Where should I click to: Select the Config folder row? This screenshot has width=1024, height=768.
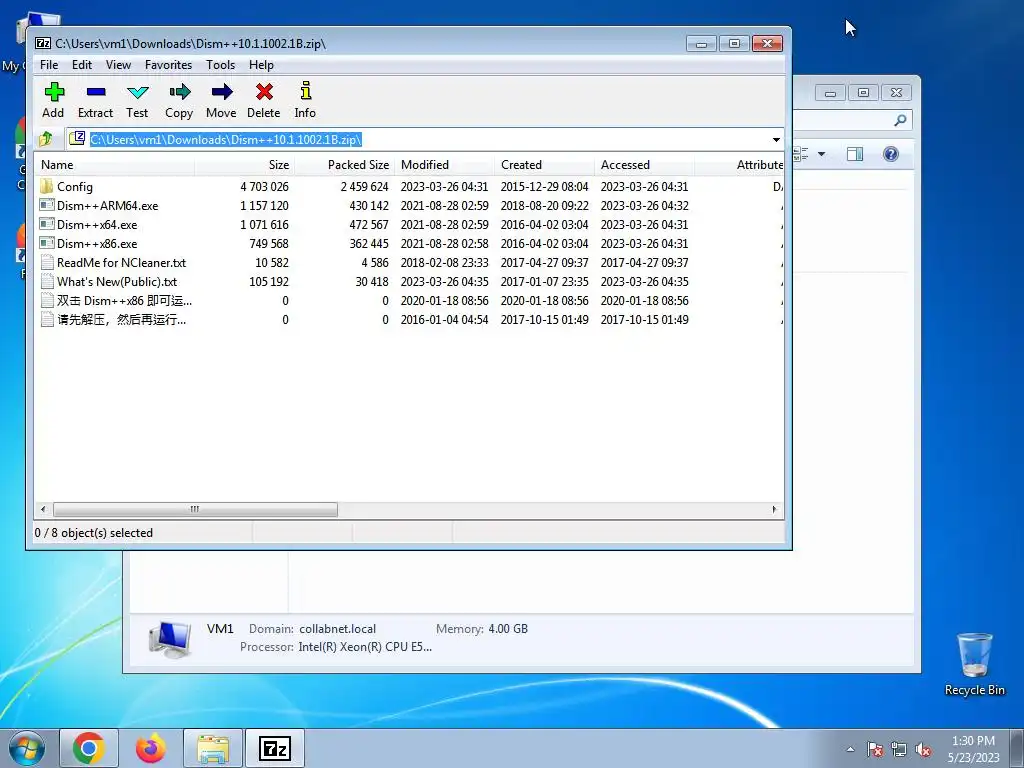point(409,186)
